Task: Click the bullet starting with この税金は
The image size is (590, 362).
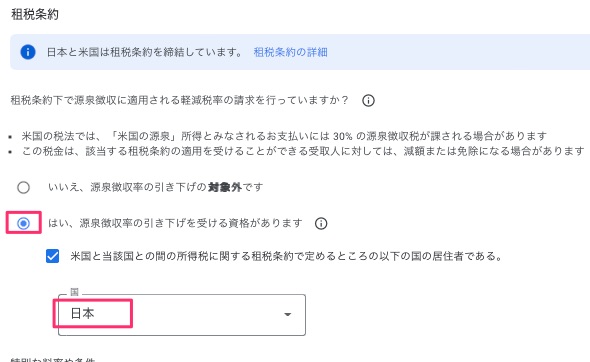Action: [x=303, y=151]
